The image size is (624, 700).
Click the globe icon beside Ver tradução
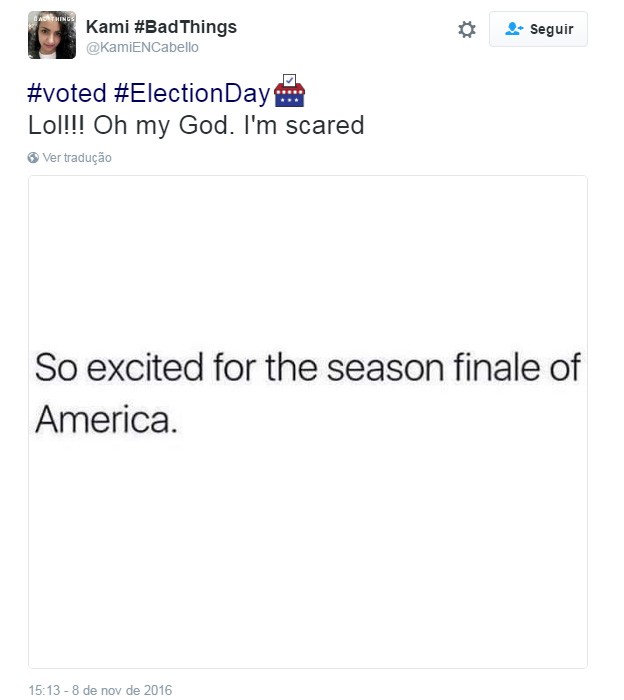(33, 158)
